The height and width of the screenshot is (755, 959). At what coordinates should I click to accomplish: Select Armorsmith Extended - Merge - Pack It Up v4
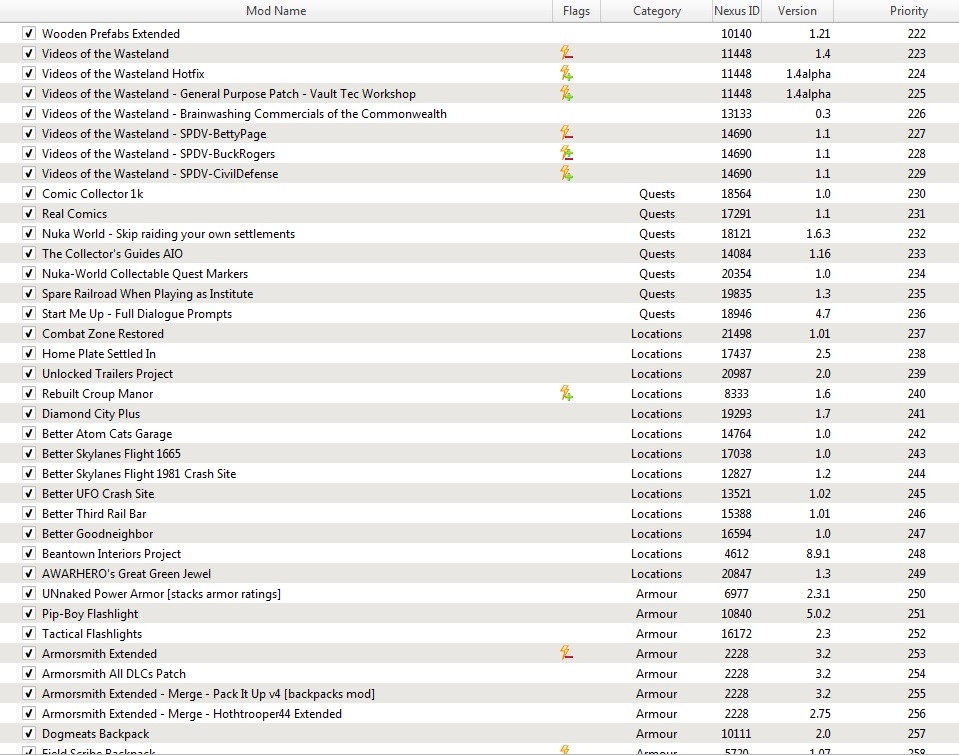tap(209, 694)
